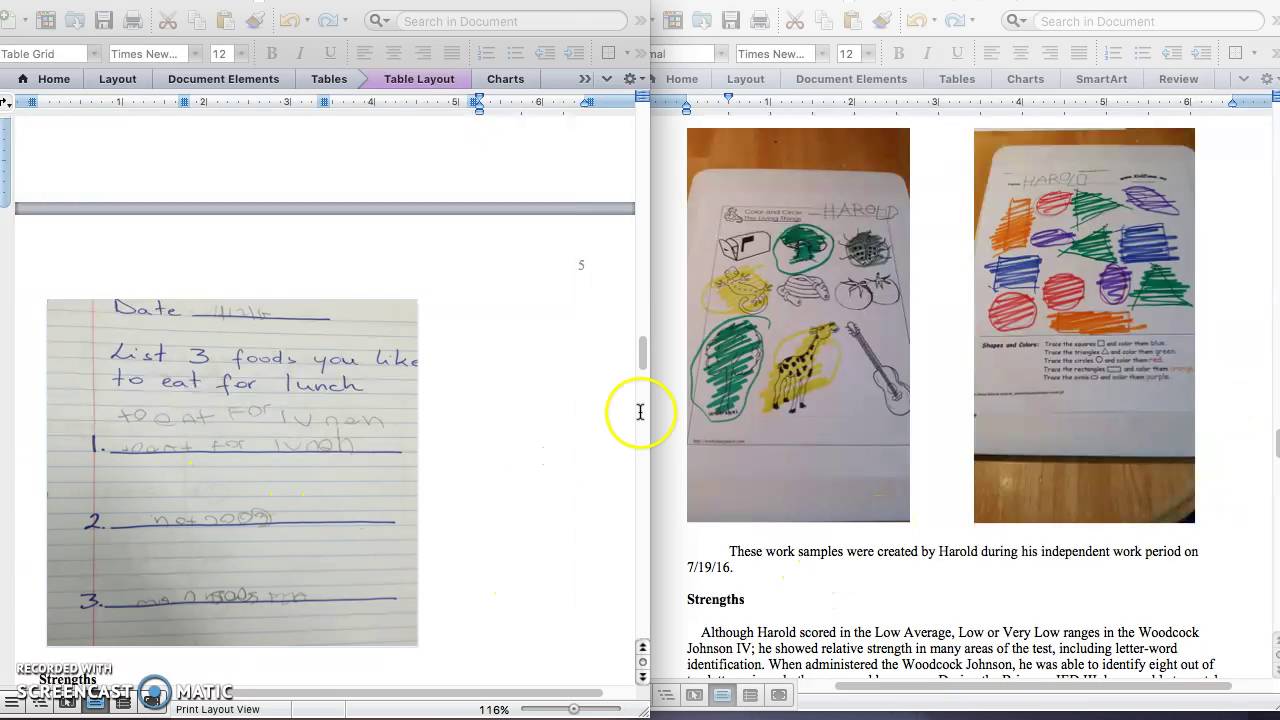This screenshot has height=720, width=1280.
Task: Click Redo arrow in left window
Action: (327, 20)
